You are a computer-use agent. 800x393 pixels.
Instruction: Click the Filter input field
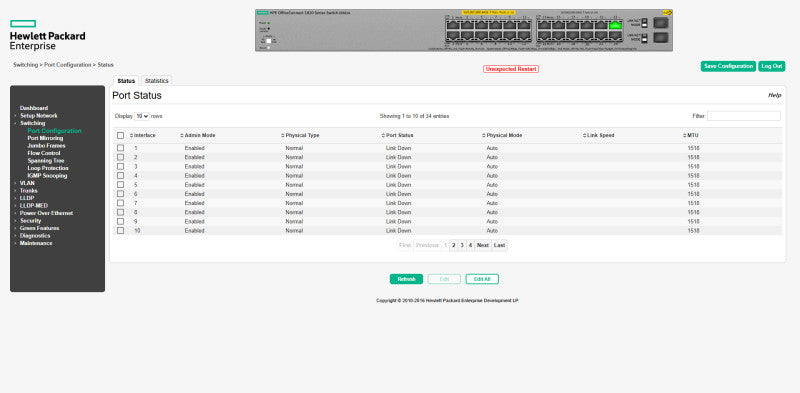click(743, 116)
